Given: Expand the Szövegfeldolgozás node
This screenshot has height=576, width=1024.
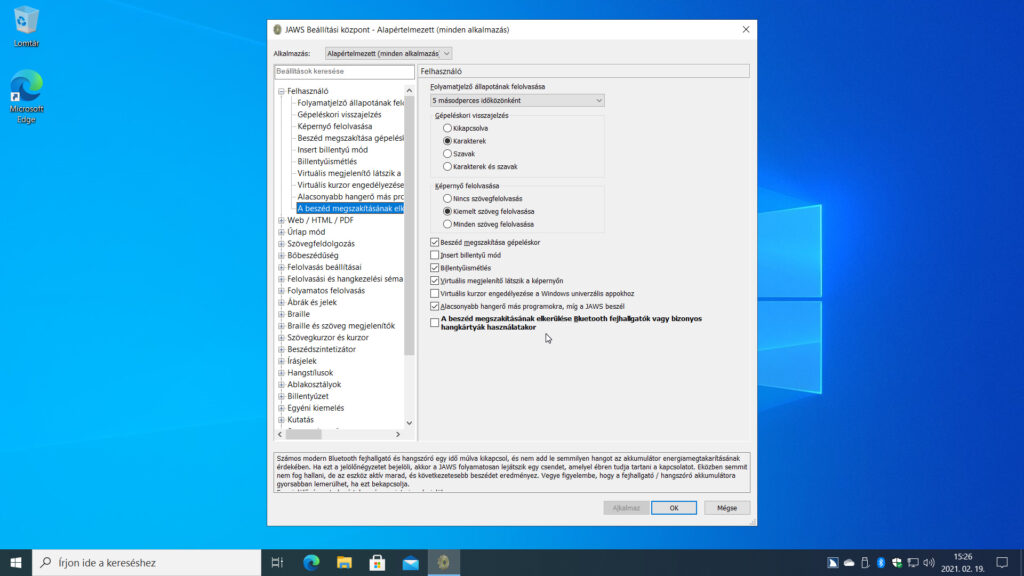Looking at the screenshot, I should (281, 244).
